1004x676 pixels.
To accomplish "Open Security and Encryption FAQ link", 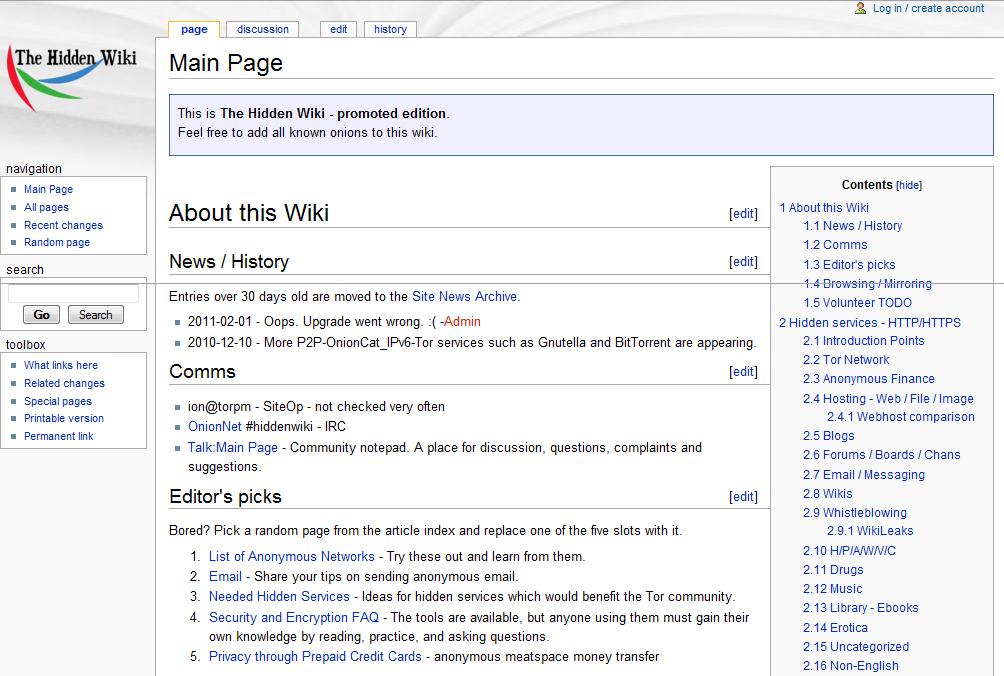I will (x=293, y=618).
